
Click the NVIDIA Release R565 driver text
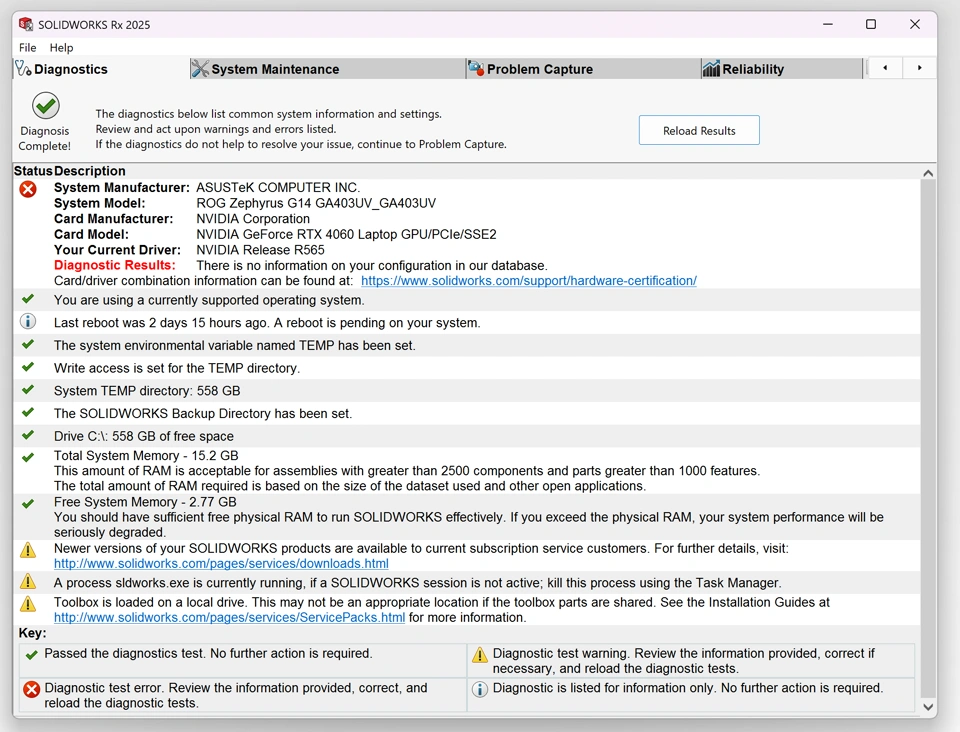coord(260,250)
